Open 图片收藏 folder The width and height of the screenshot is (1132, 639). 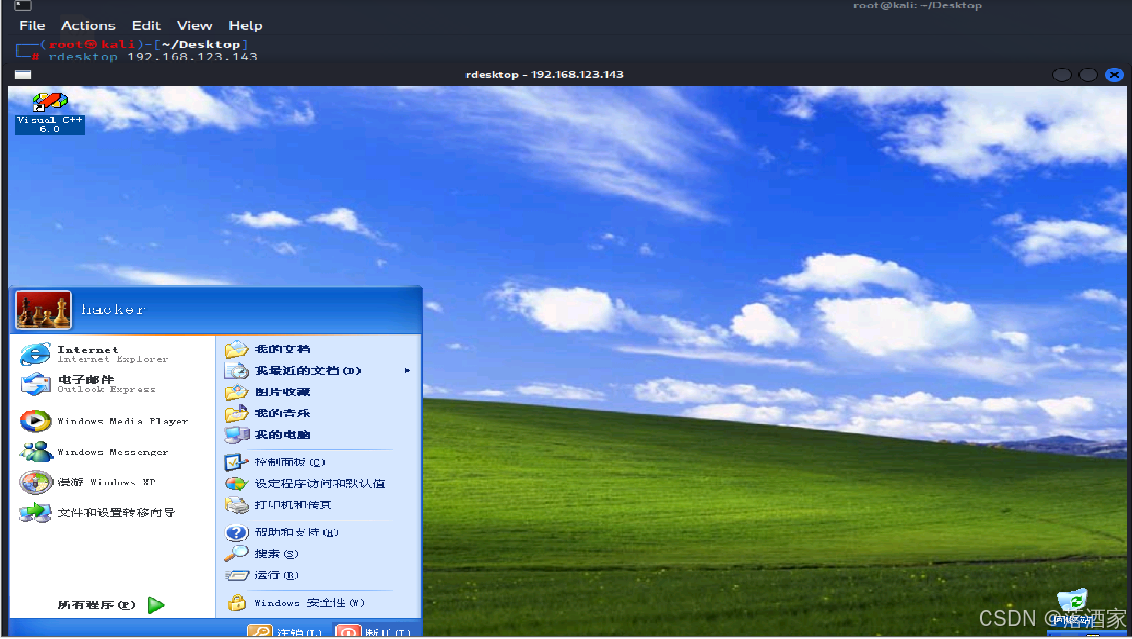267,392
